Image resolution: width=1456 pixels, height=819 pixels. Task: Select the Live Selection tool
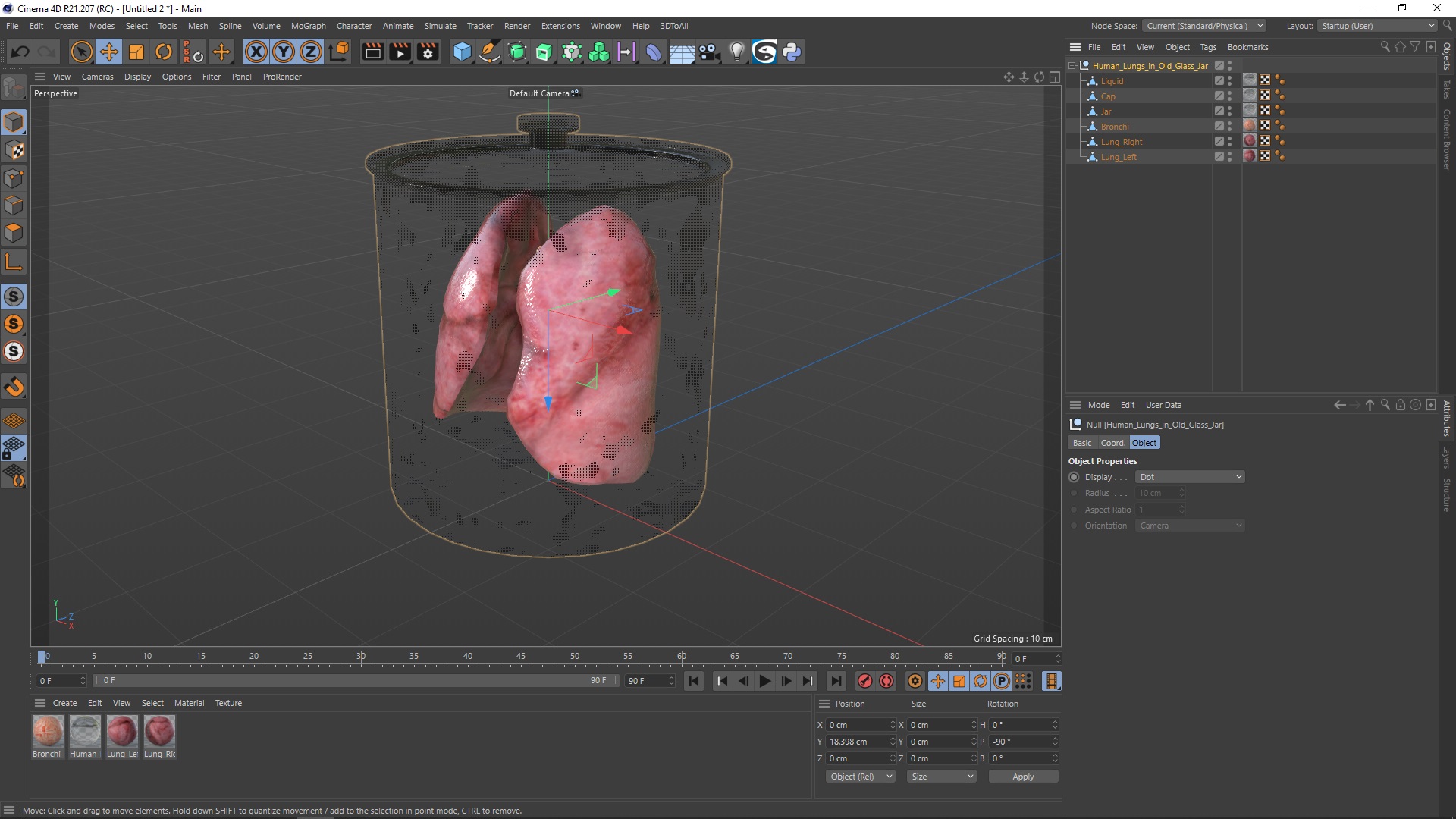pos(81,52)
